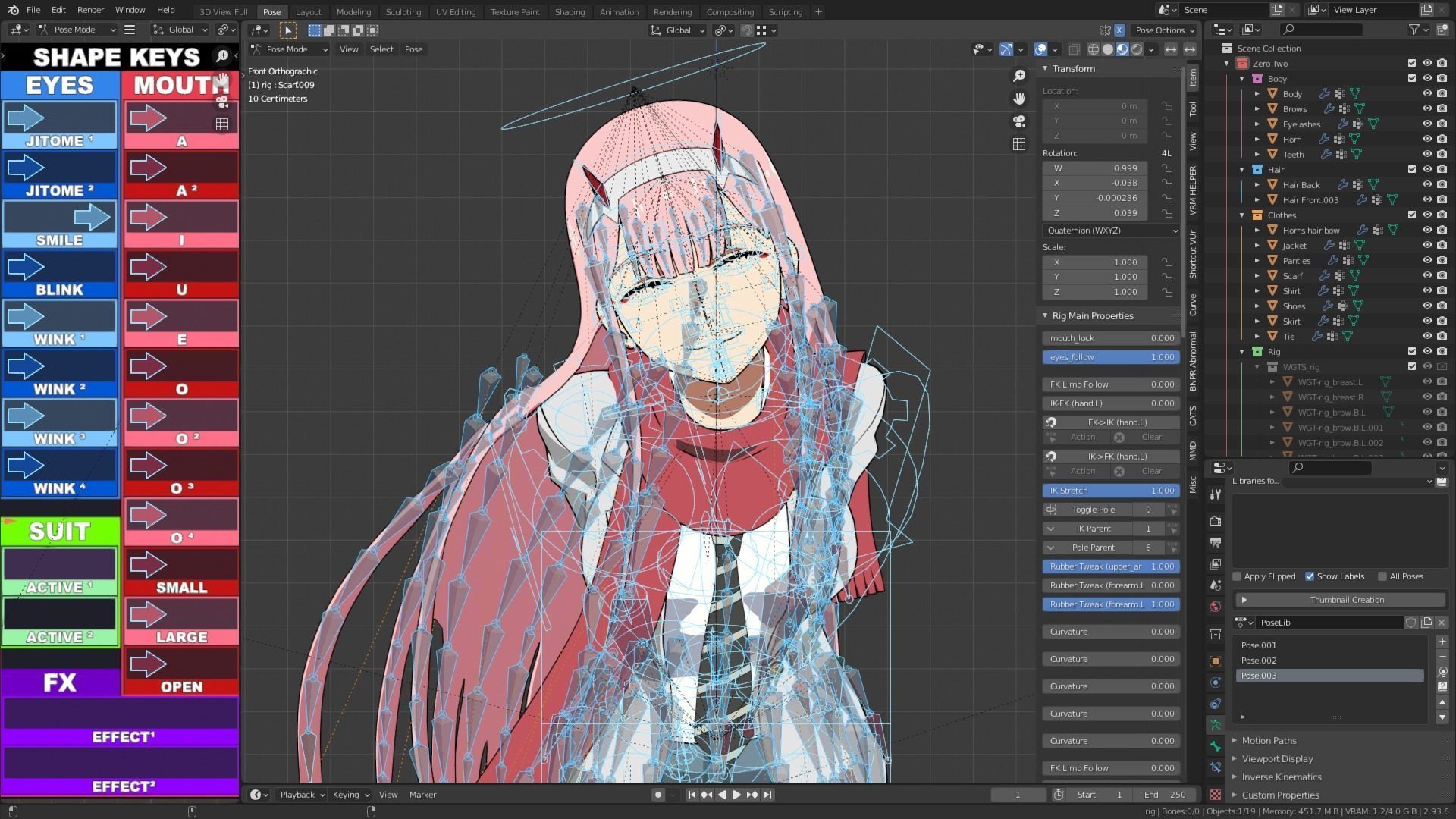
Task: Apply selected pose magnifier icon
Action: pos(1442,672)
